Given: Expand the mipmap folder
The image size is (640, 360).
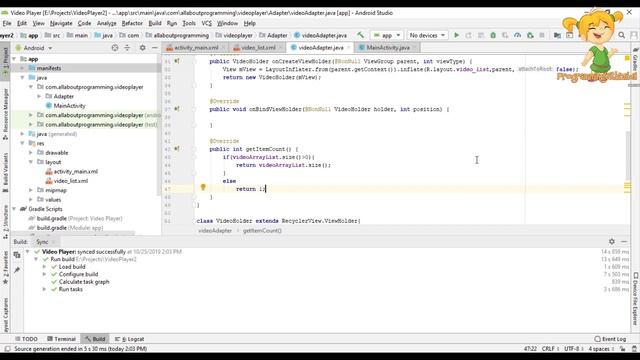Looking at the screenshot, I should point(31,190).
